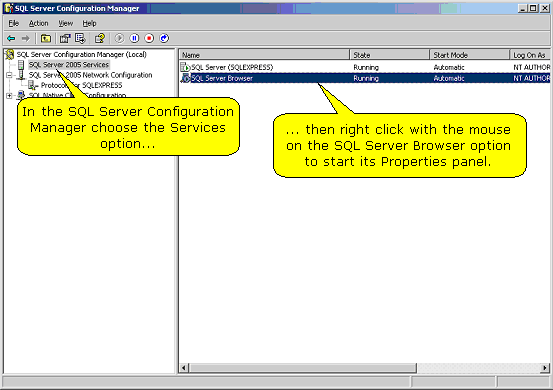Select SQL Server 2005 Services tree item
Viewport: 553px width, 390px height.
(x=69, y=65)
